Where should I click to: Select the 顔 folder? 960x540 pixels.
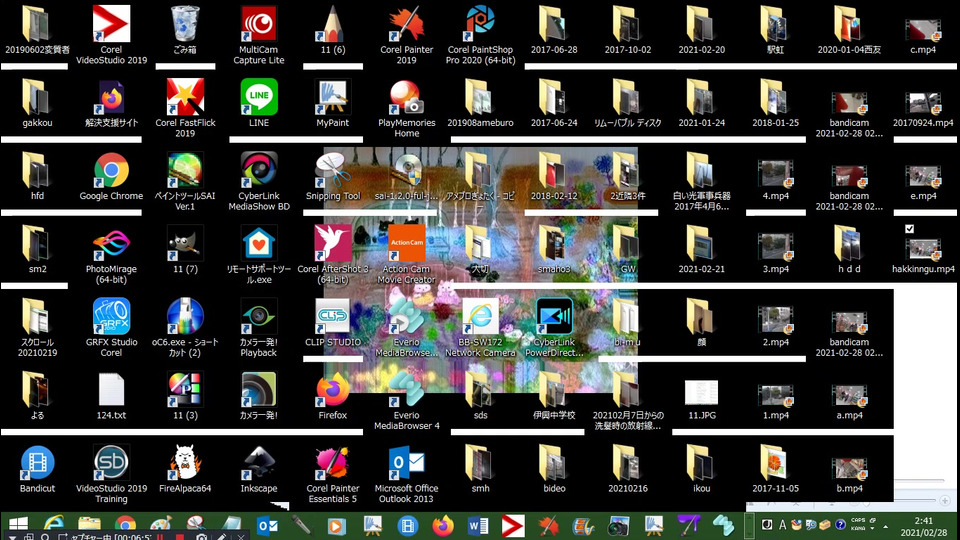(x=702, y=323)
